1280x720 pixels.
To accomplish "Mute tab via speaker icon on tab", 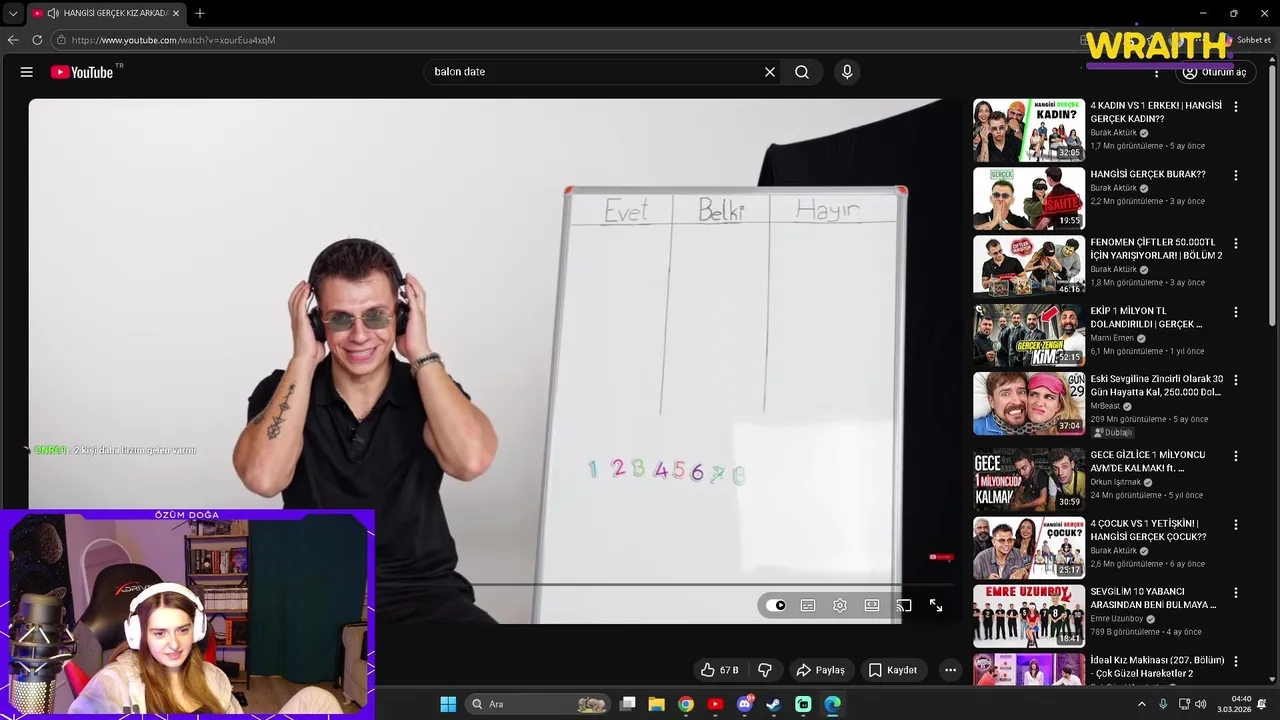I will click(52, 13).
